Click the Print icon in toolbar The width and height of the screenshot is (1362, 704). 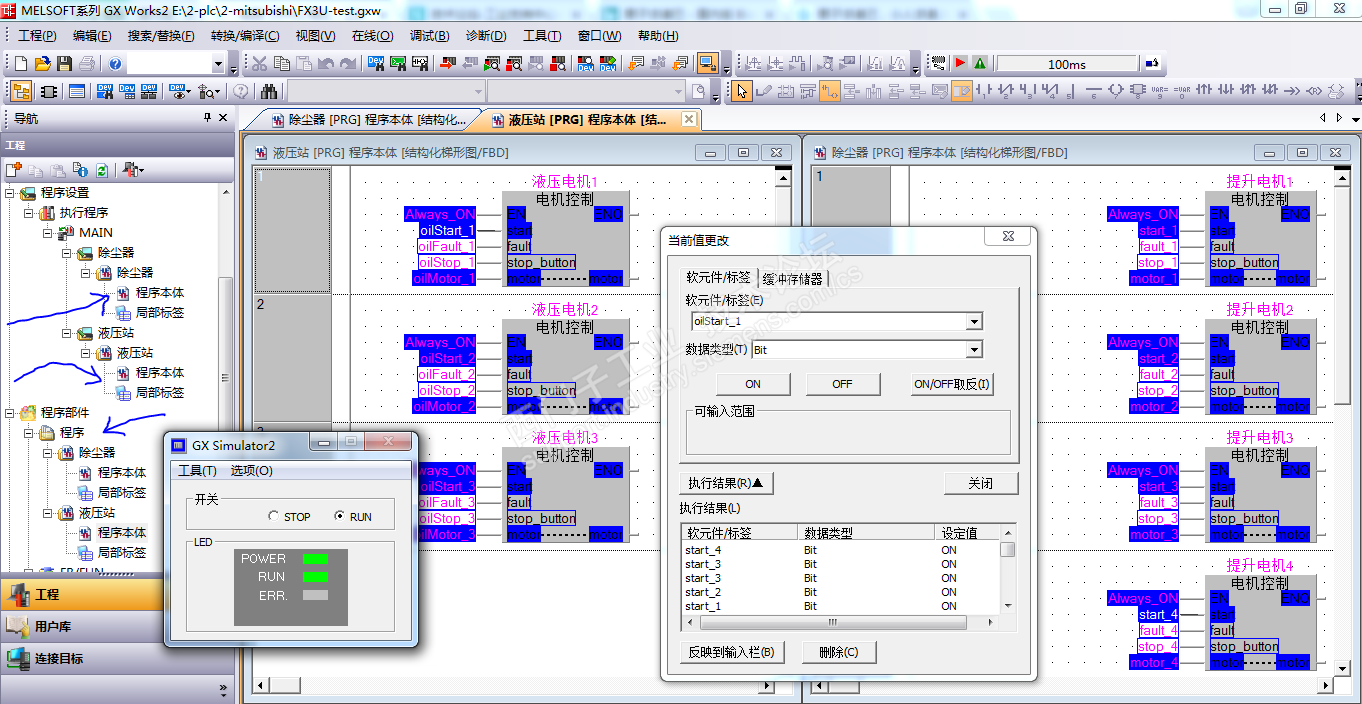tap(86, 64)
